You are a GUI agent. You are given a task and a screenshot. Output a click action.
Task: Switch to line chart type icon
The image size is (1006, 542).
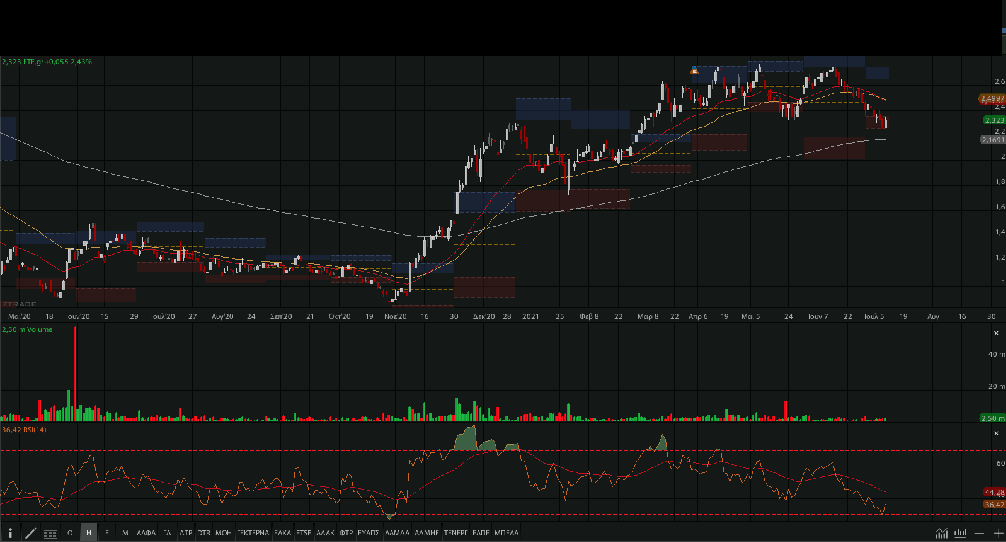pyautogui.click(x=942, y=533)
